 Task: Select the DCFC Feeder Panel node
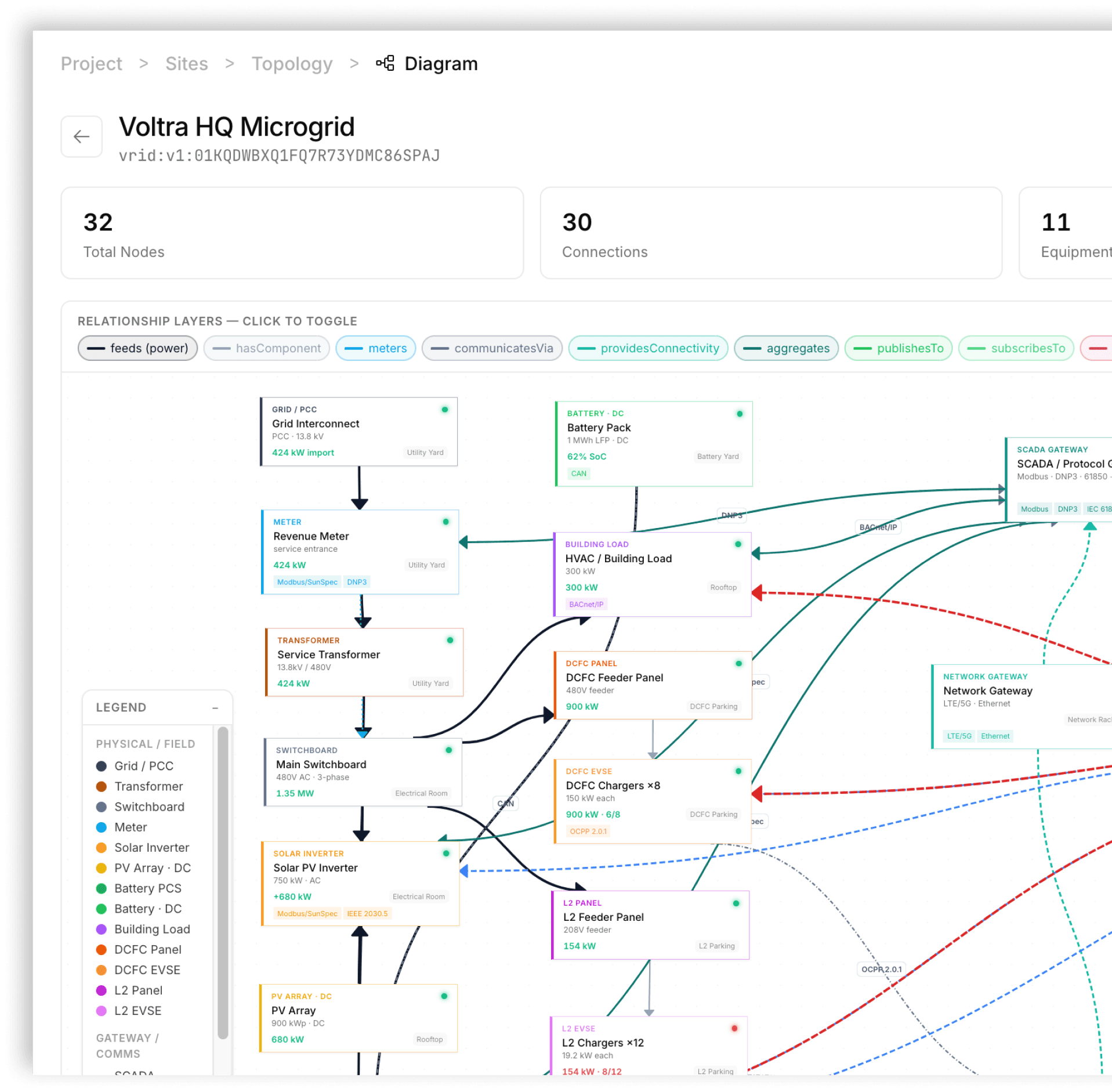click(653, 685)
